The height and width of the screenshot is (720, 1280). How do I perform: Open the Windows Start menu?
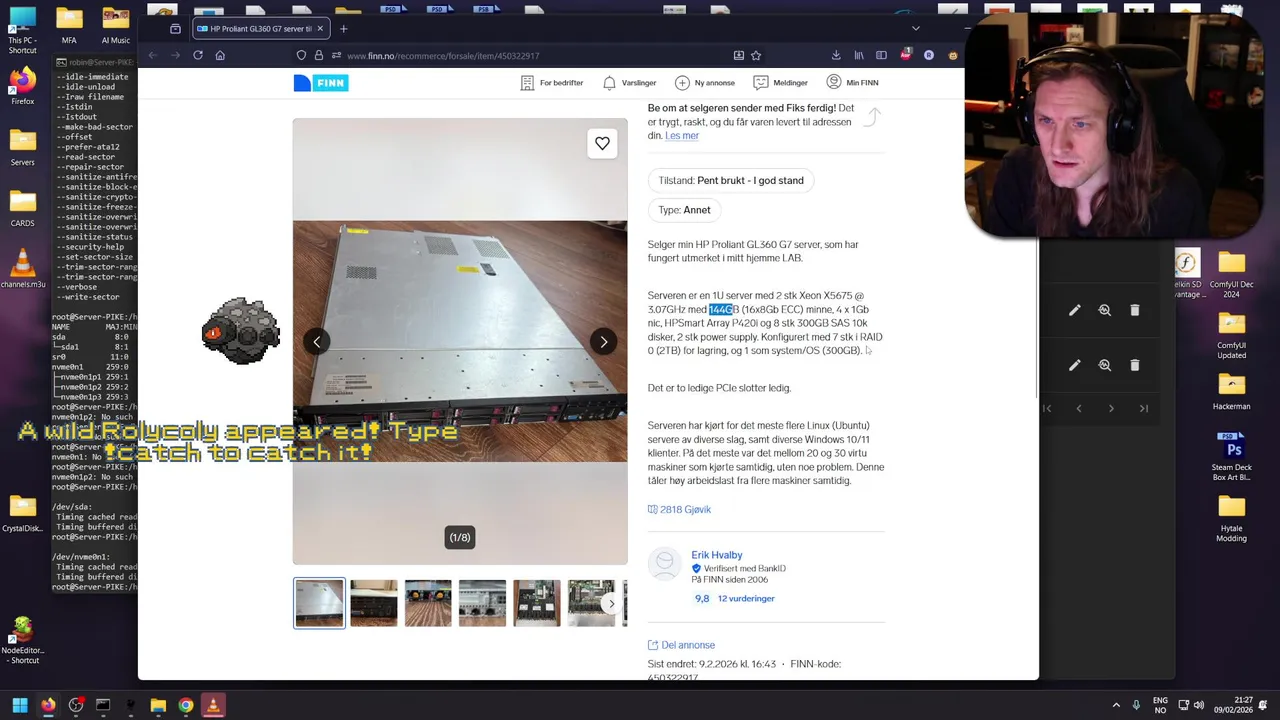[19, 705]
